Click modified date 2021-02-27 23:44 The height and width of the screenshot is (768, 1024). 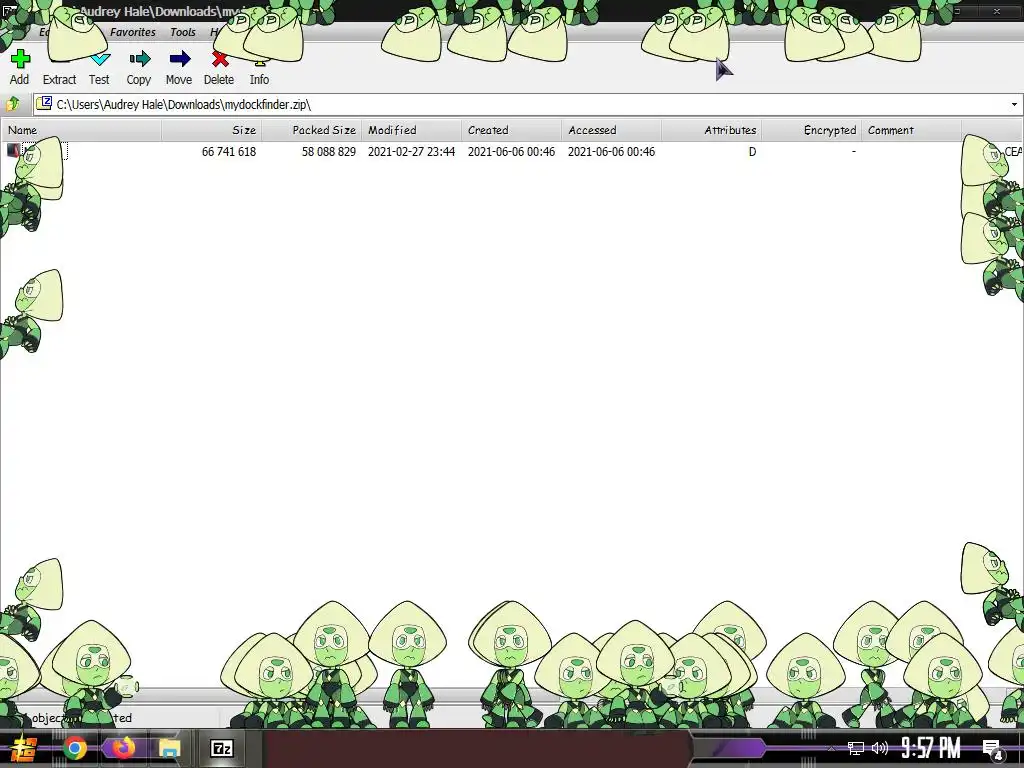pos(411,152)
